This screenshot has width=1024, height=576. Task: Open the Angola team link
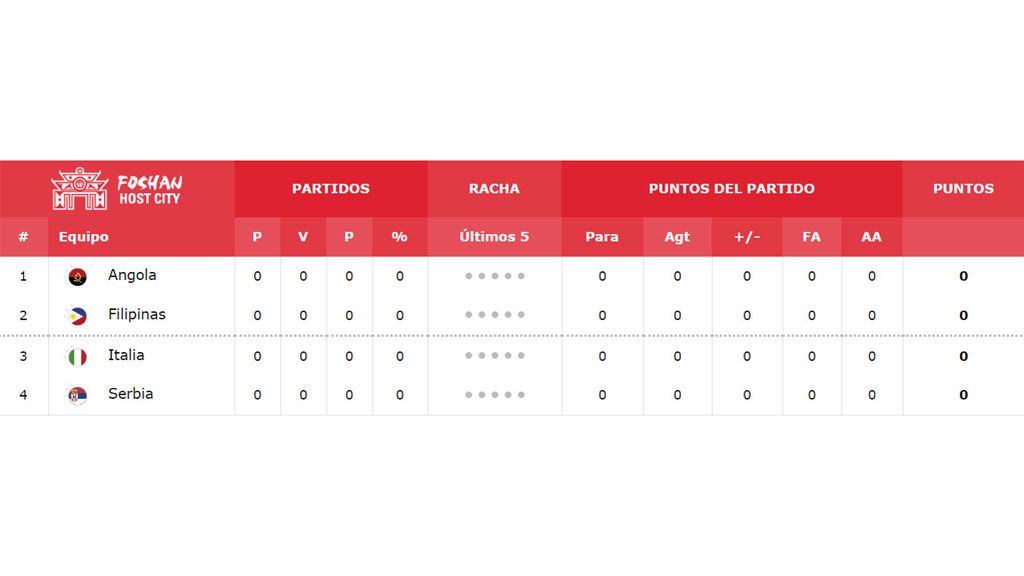tap(132, 275)
